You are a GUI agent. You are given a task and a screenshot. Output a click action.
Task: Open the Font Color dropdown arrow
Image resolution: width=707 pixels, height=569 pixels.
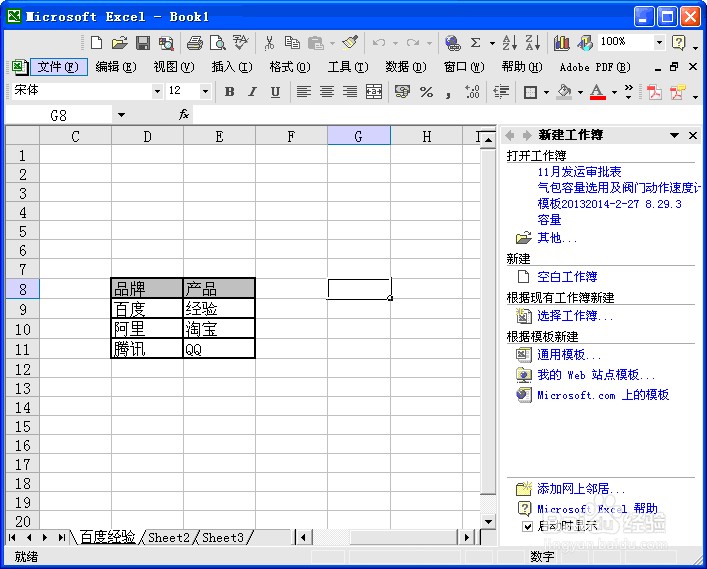pyautogui.click(x=614, y=92)
